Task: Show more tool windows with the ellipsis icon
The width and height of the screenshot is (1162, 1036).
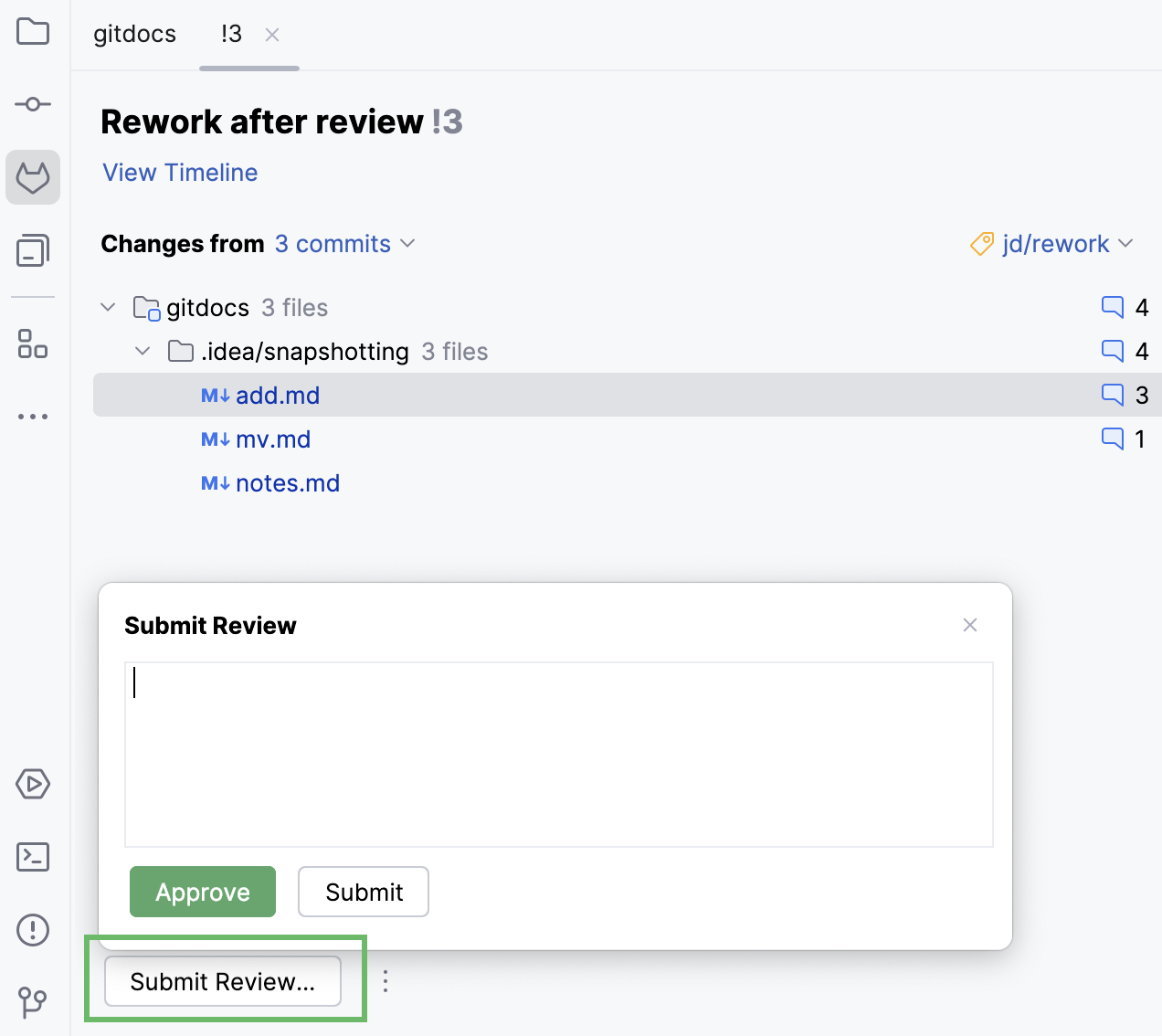Action: click(33, 417)
